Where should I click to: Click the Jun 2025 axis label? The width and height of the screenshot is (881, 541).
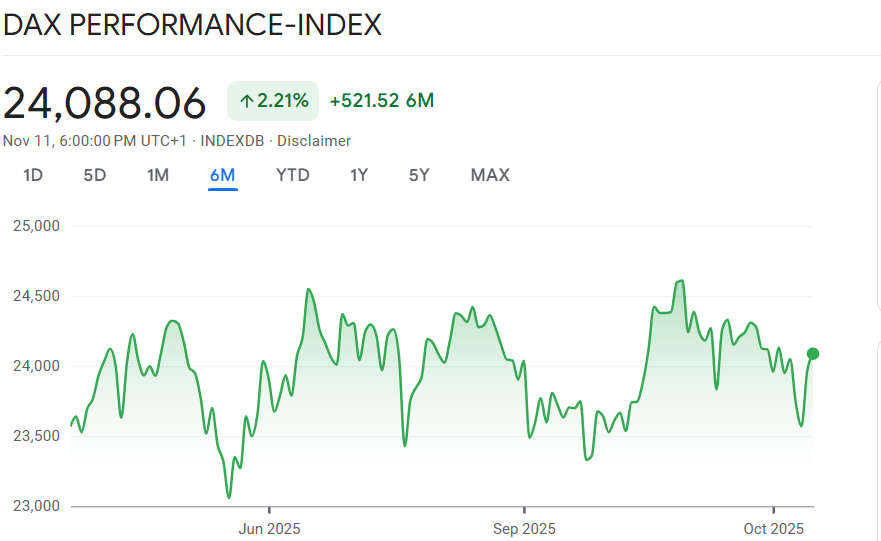pos(269,528)
